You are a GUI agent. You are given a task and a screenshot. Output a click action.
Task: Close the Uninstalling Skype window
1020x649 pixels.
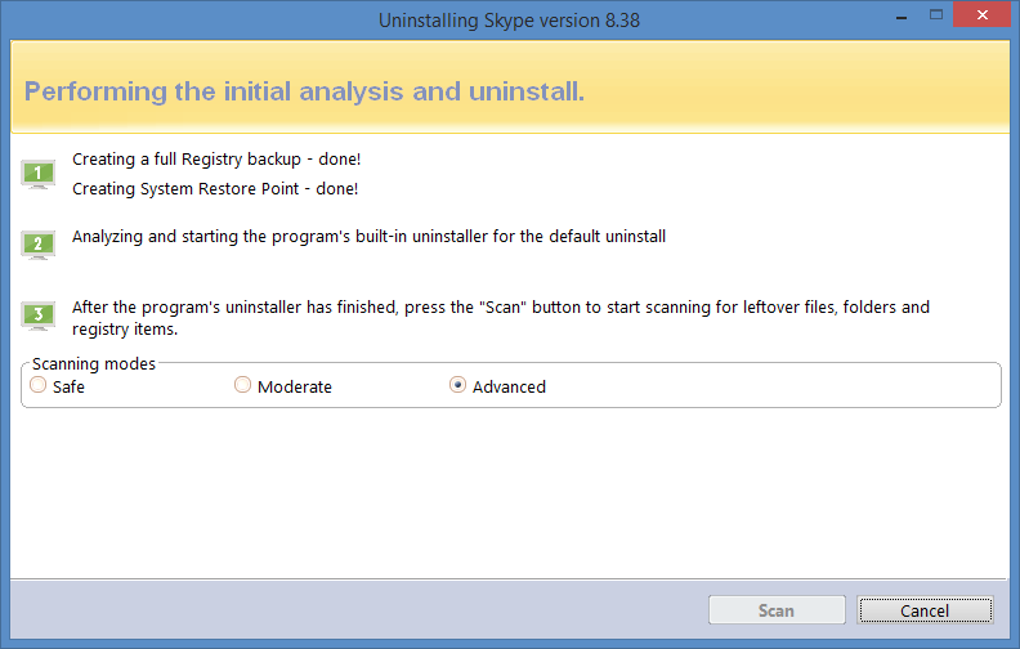(982, 14)
